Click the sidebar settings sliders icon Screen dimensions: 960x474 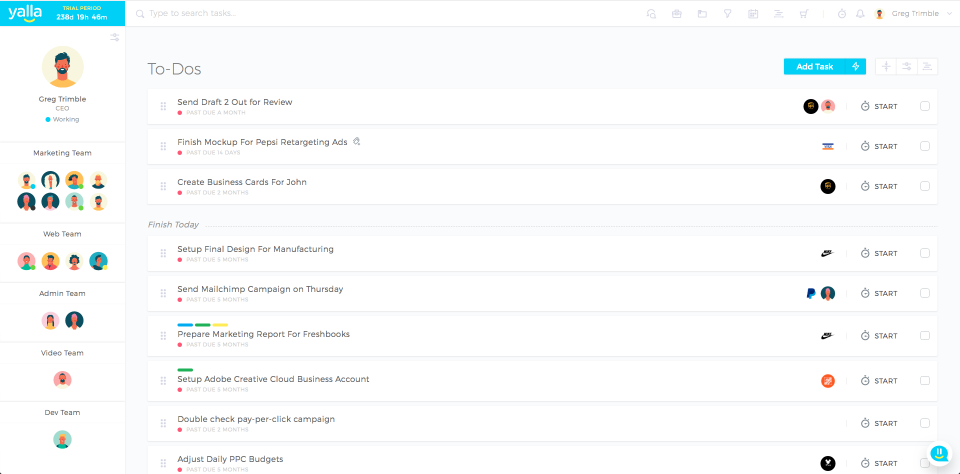114,37
